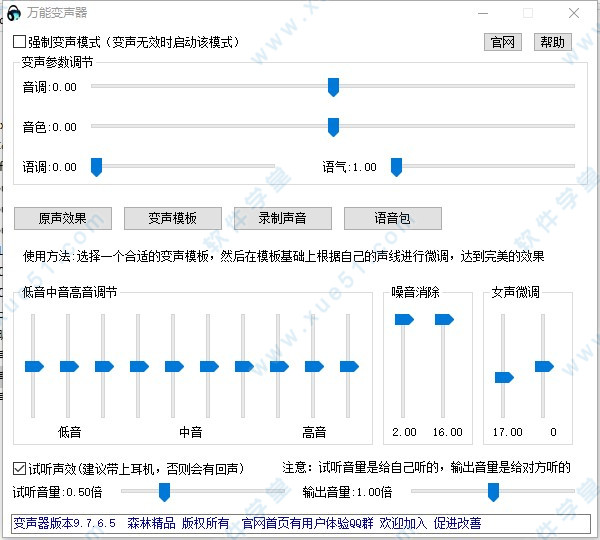Image resolution: width=600 pixels, height=540 pixels.
Task: Select 原声效果 button
Action: coord(63,219)
